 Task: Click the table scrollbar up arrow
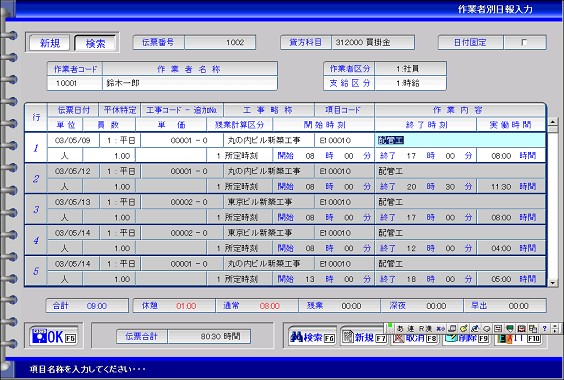553,122
